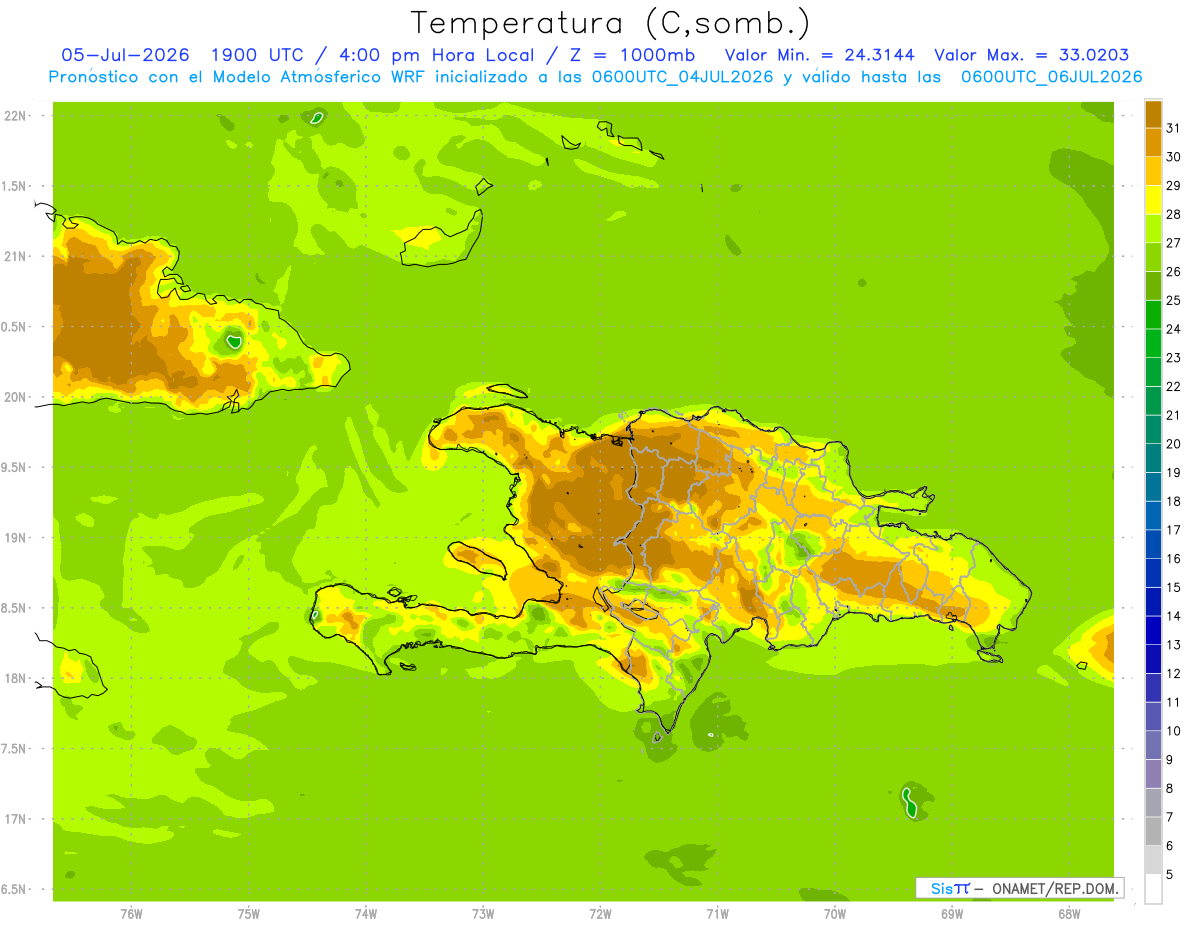Click the '20N' latitude label
The image size is (1200, 927).
point(15,397)
